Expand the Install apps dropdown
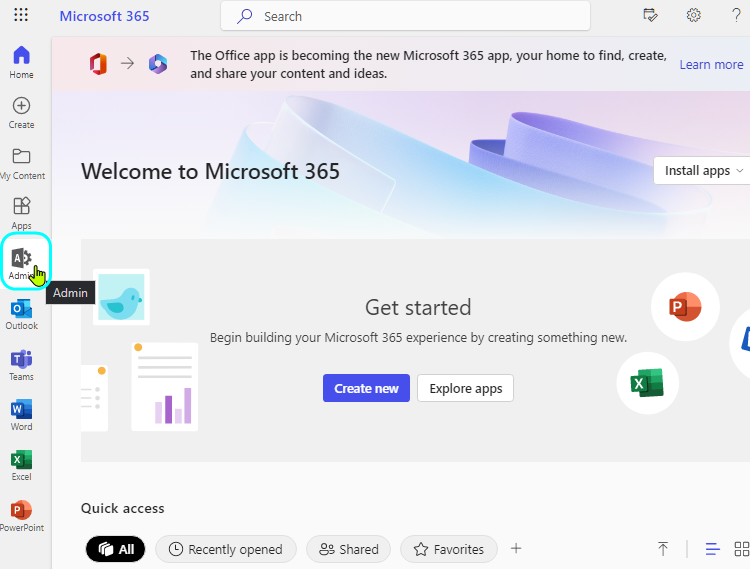This screenshot has height=569, width=750. coord(702,171)
